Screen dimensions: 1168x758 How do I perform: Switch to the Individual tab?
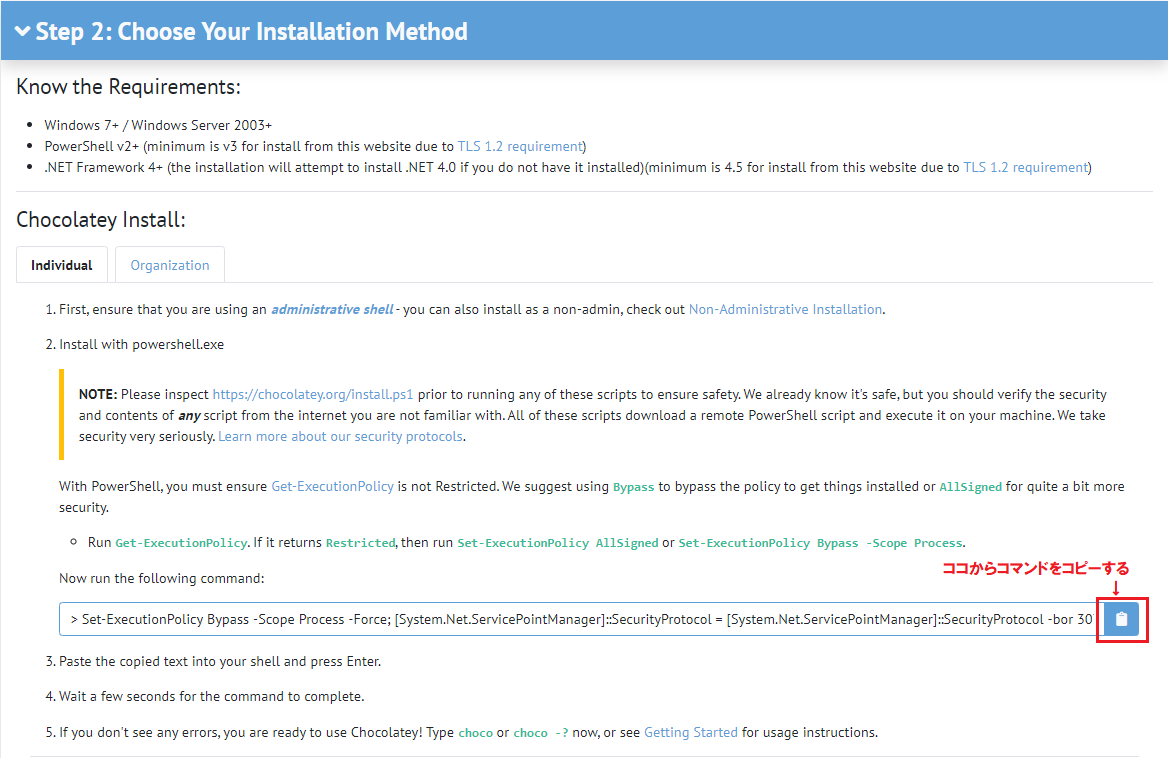tap(62, 265)
